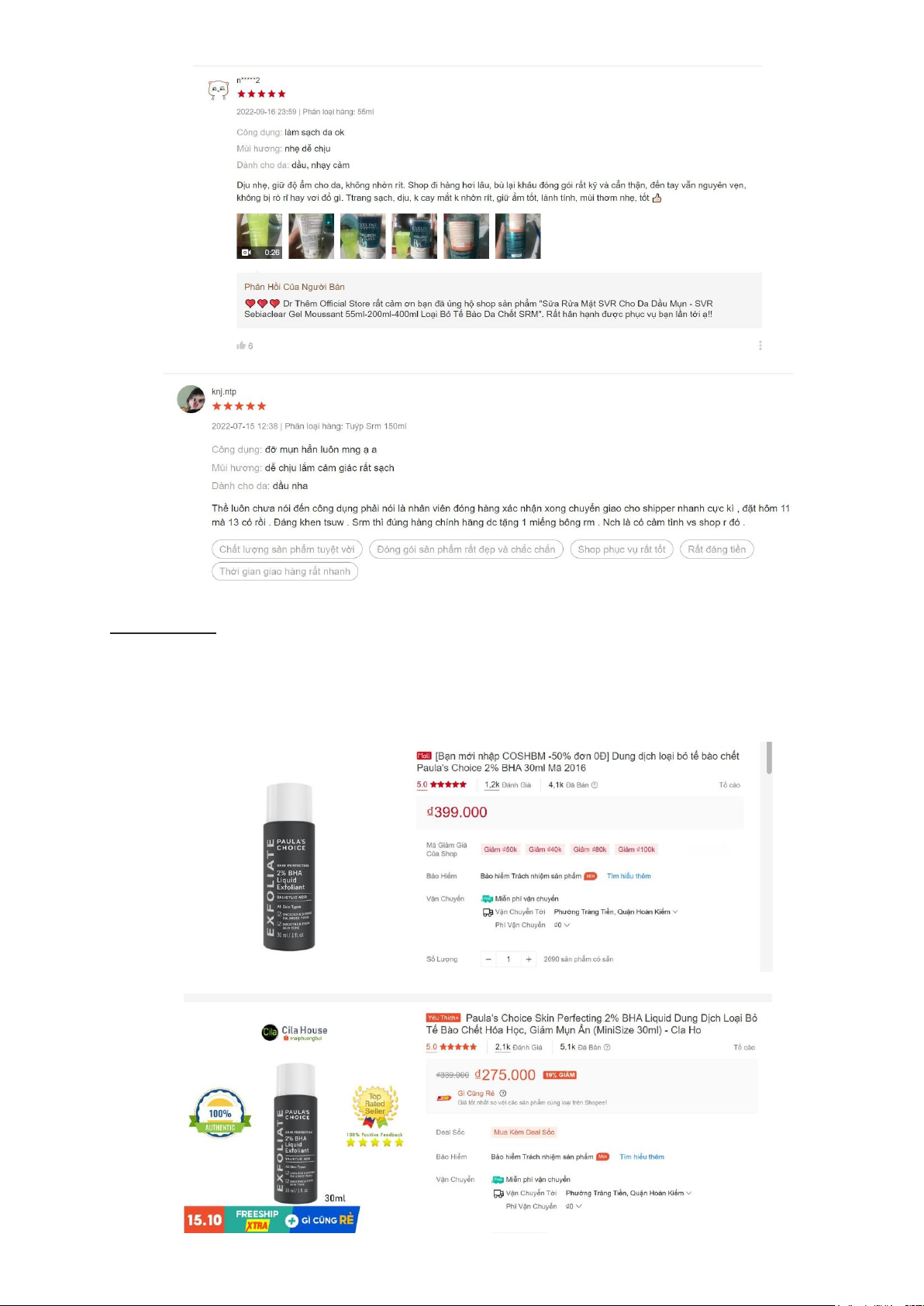Expand Phường Tràng Tiền dropdown in Cila House listing

coord(629,1193)
